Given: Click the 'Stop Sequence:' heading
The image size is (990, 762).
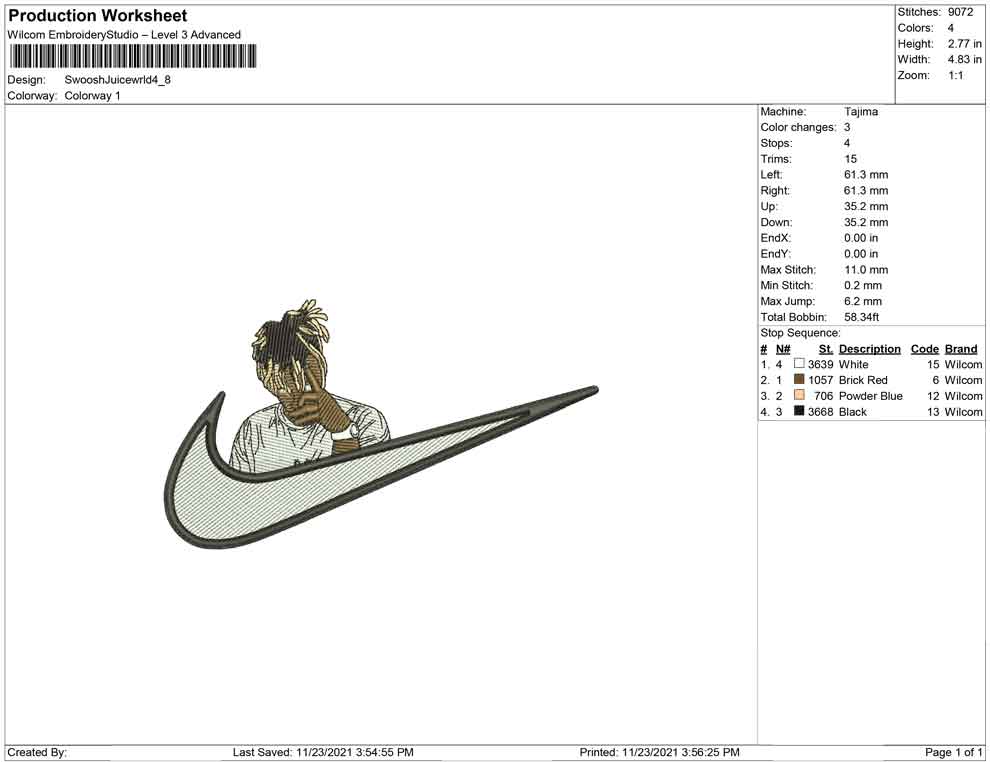Looking at the screenshot, I should click(800, 333).
